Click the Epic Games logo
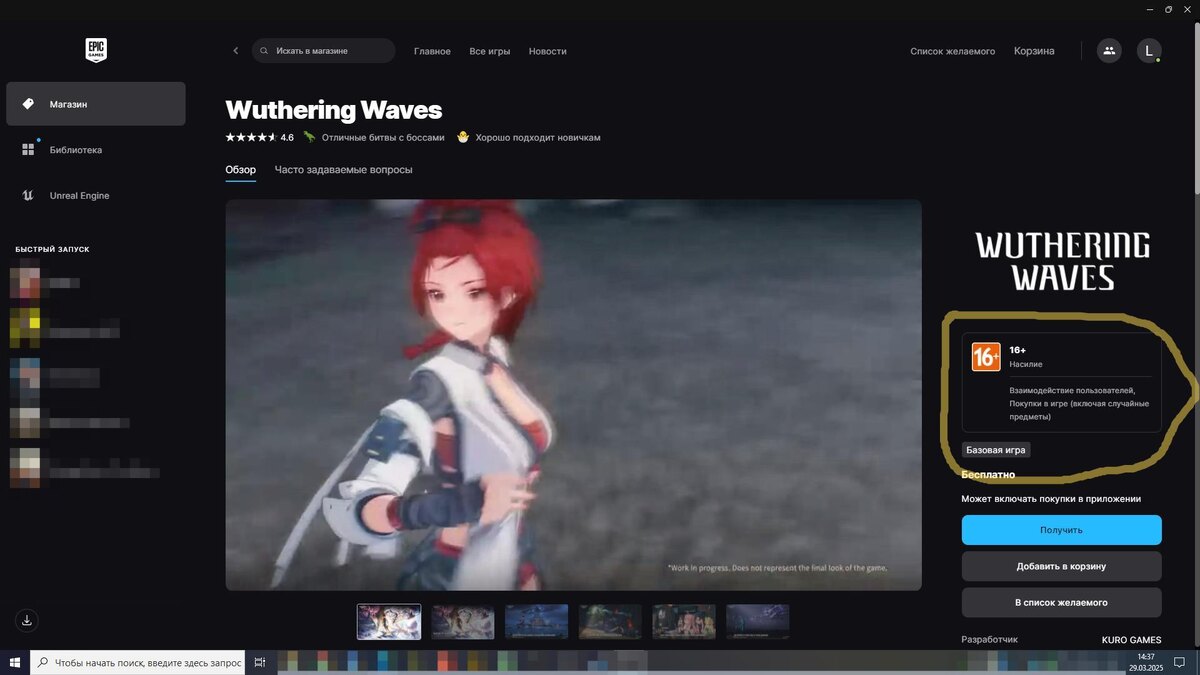This screenshot has width=1200, height=675. tap(96, 50)
